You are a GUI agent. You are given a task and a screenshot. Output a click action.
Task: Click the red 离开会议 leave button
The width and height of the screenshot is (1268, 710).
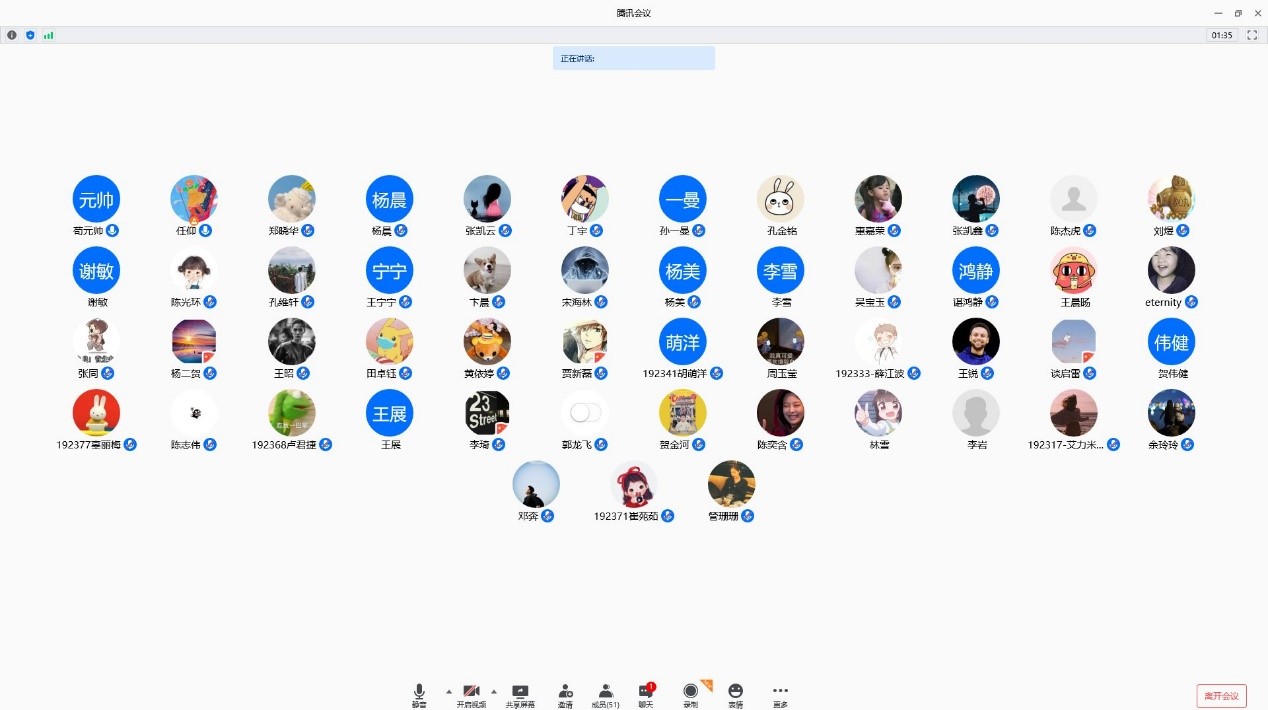(x=1221, y=696)
